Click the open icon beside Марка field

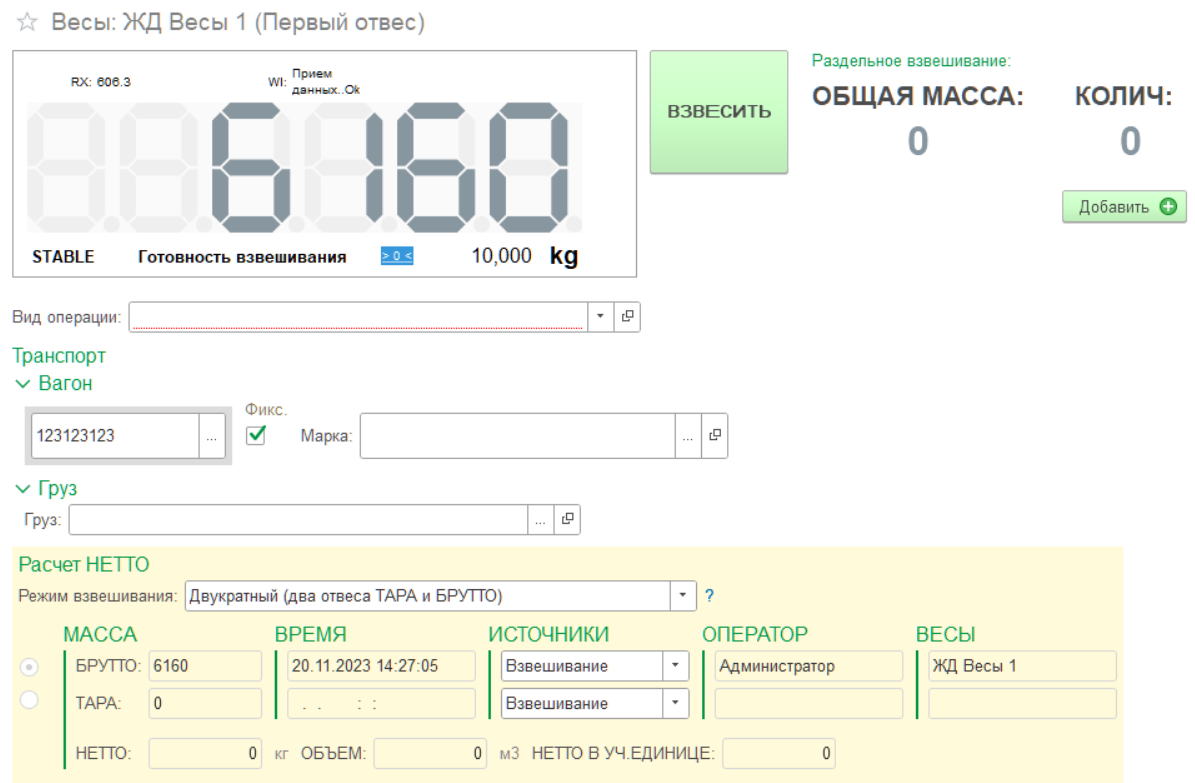714,437
